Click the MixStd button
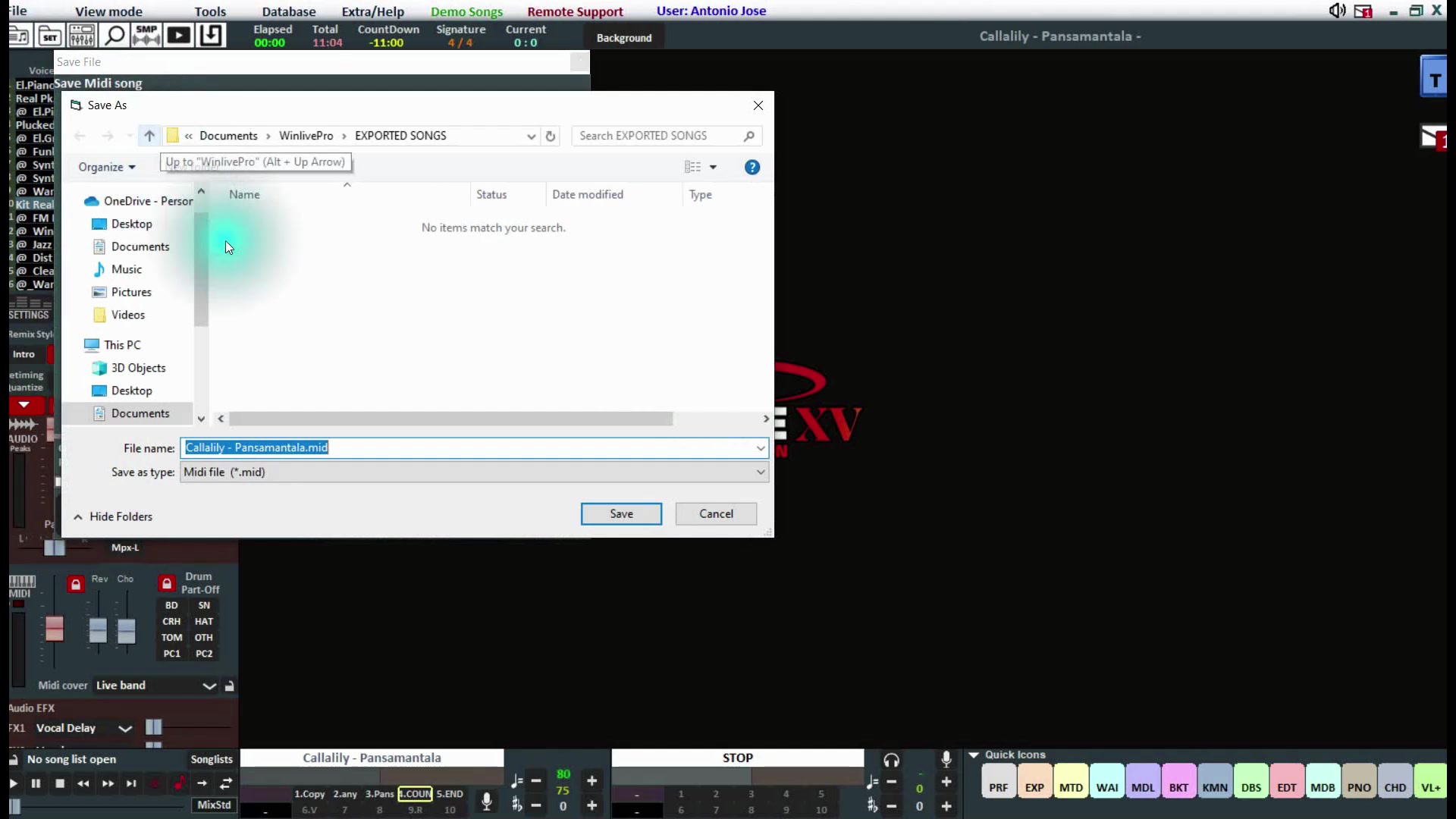Image resolution: width=1456 pixels, height=819 pixels. [214, 805]
